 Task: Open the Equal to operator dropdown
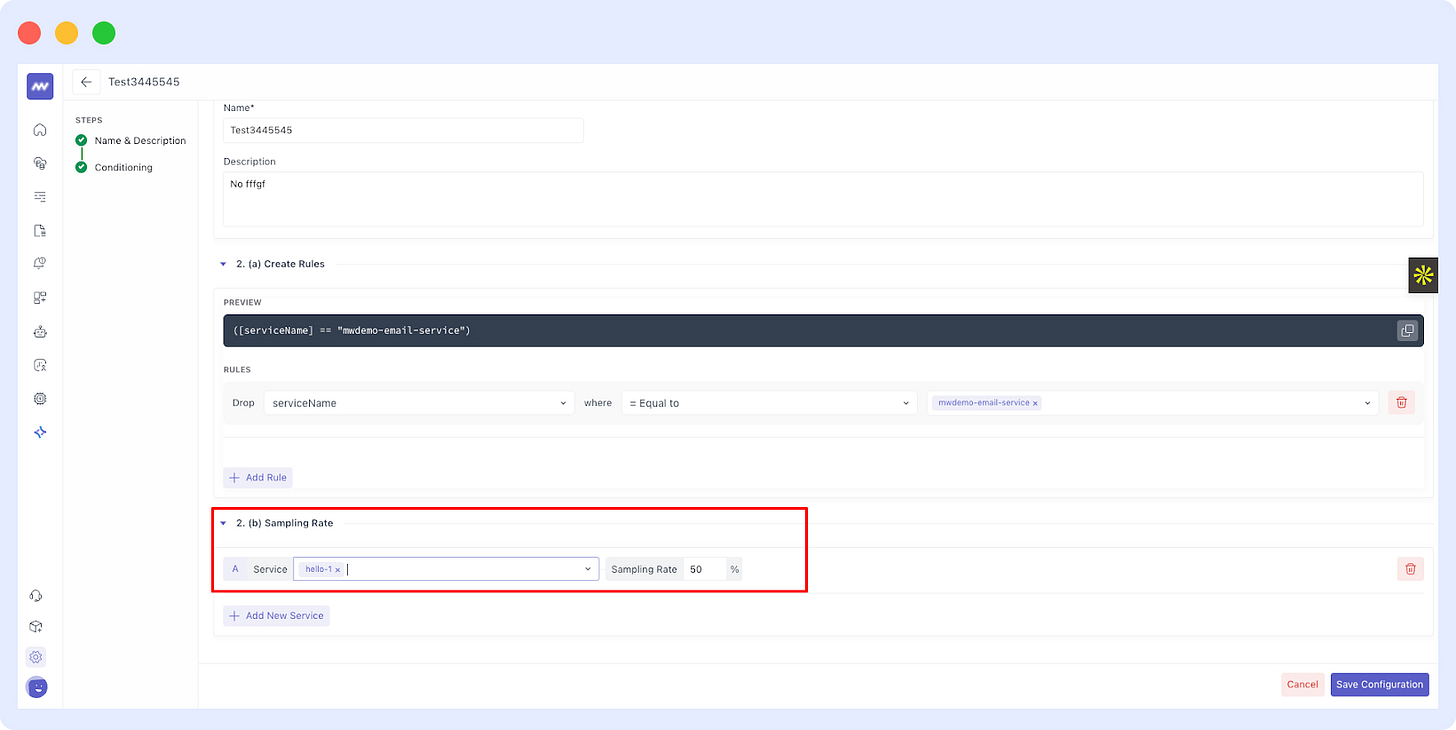pos(769,403)
